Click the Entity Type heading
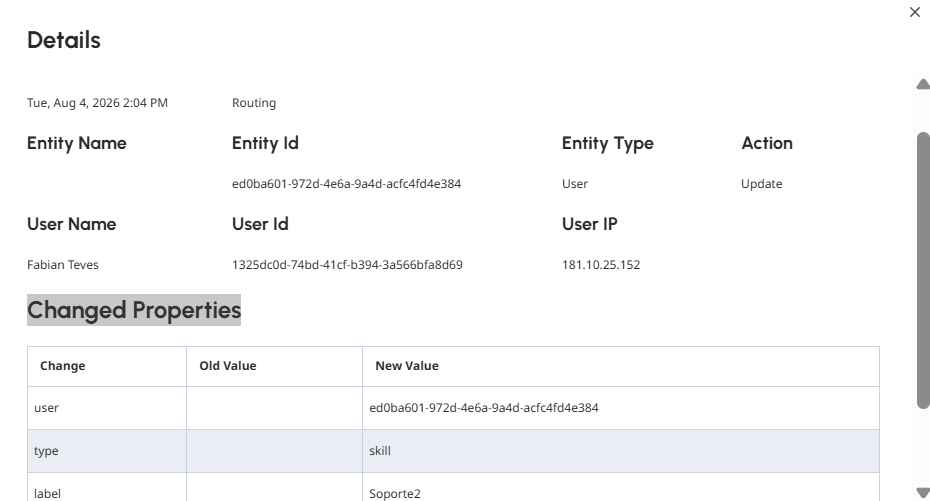This screenshot has height=501, width=930. point(607,143)
